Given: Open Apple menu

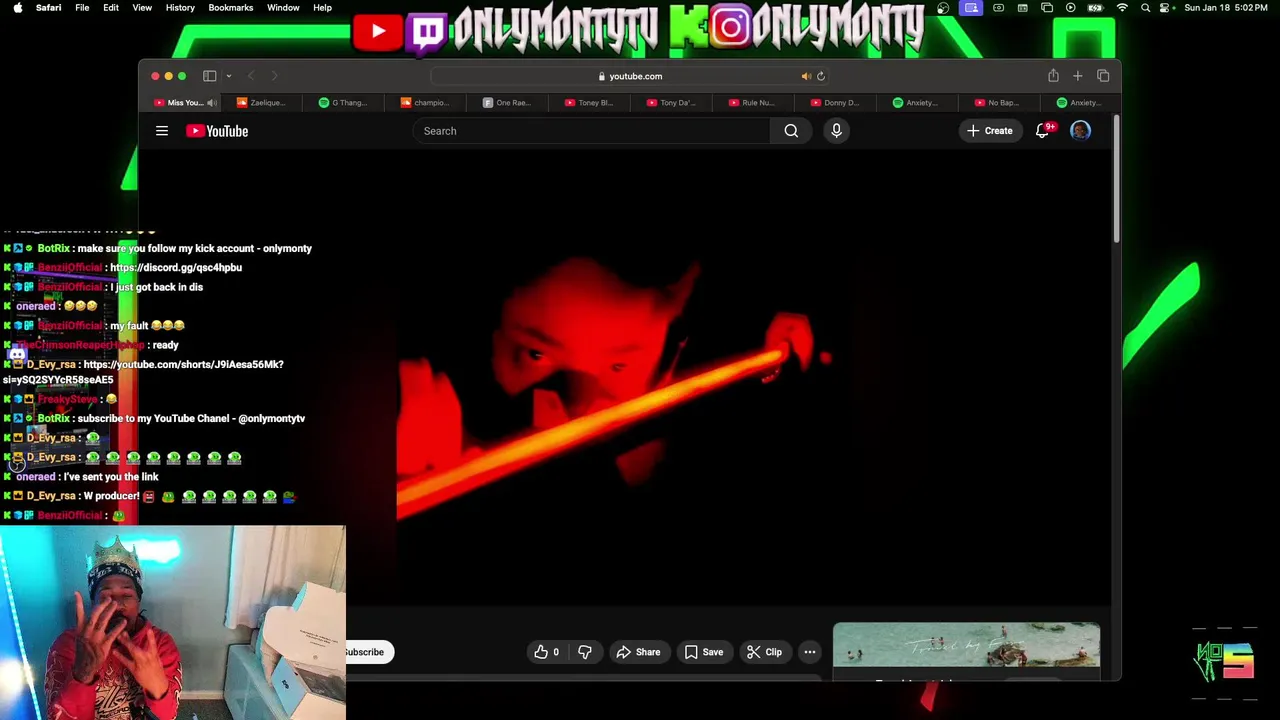Looking at the screenshot, I should coord(17,8).
